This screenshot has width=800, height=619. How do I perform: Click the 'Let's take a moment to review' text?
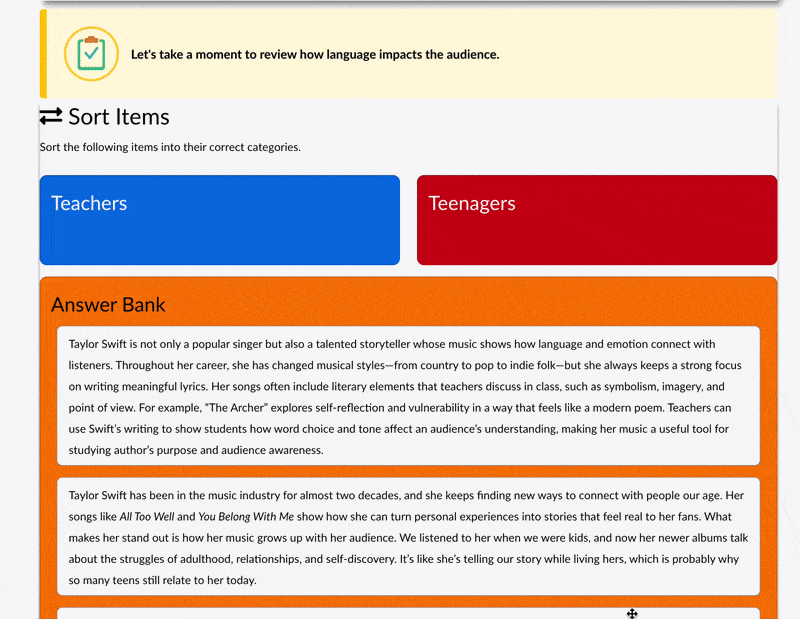[315, 55]
